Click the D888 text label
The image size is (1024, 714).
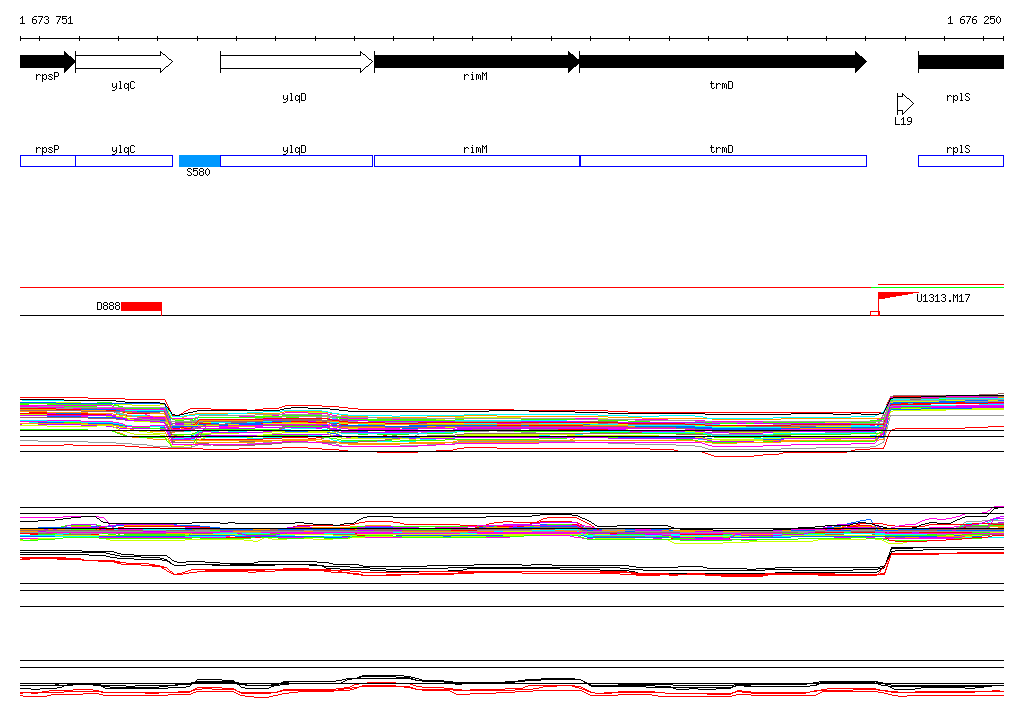click(107, 306)
